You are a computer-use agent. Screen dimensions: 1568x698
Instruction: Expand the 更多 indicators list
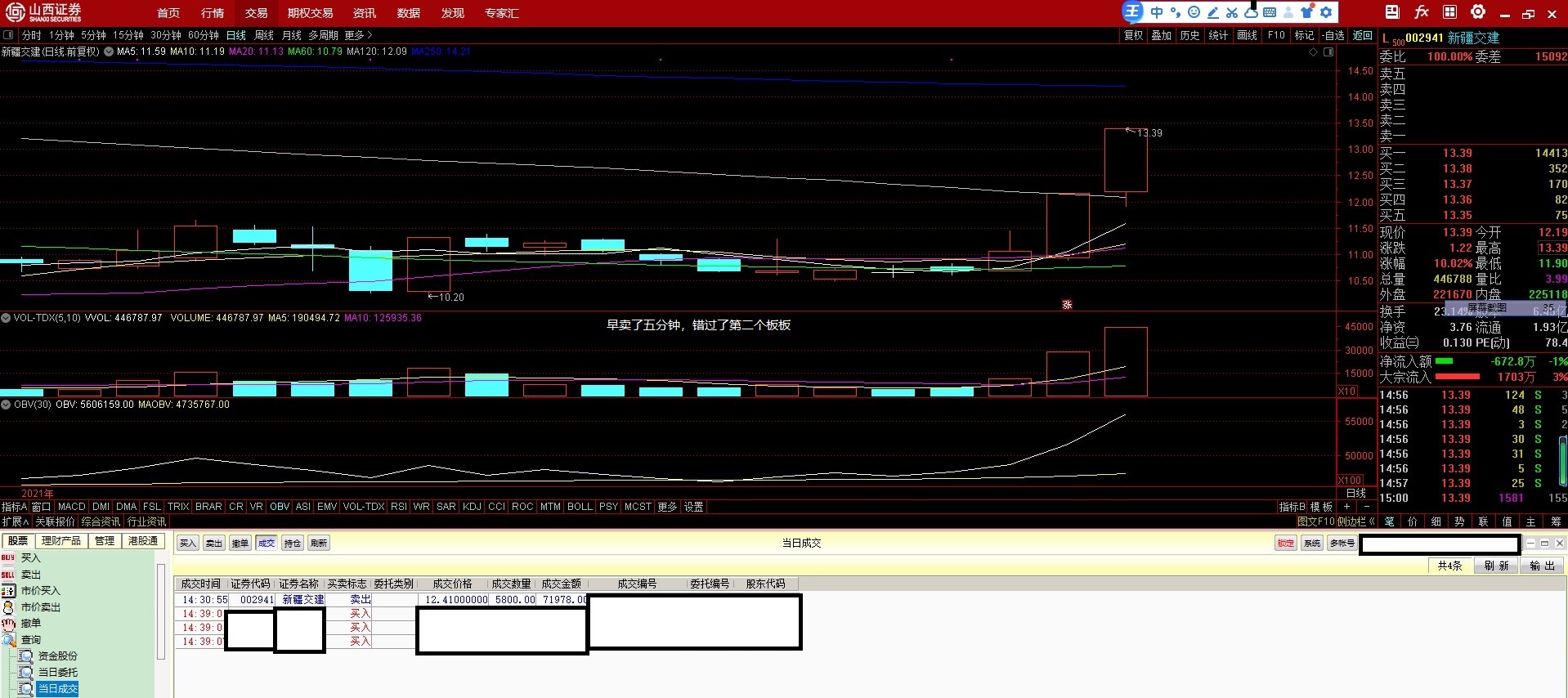click(667, 507)
